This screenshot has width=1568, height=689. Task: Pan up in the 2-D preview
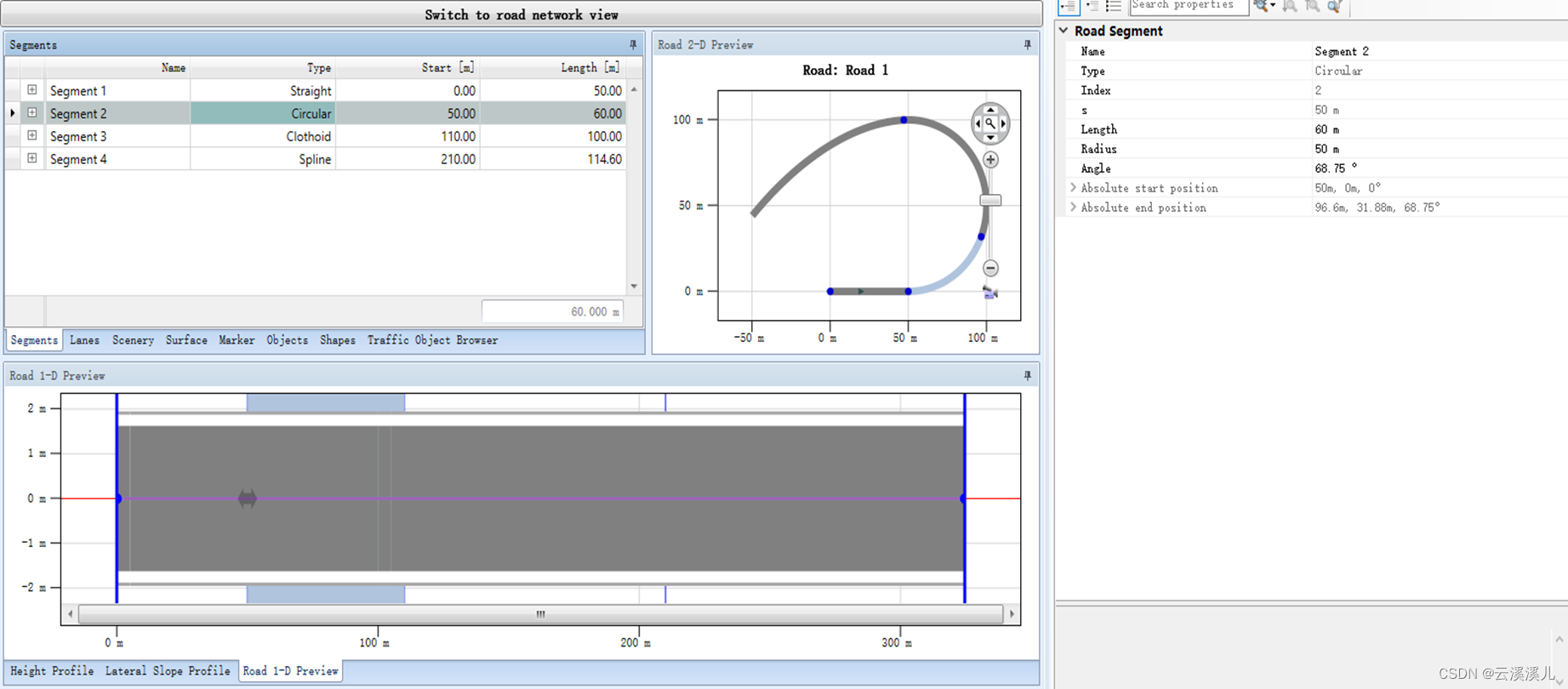coord(990,110)
